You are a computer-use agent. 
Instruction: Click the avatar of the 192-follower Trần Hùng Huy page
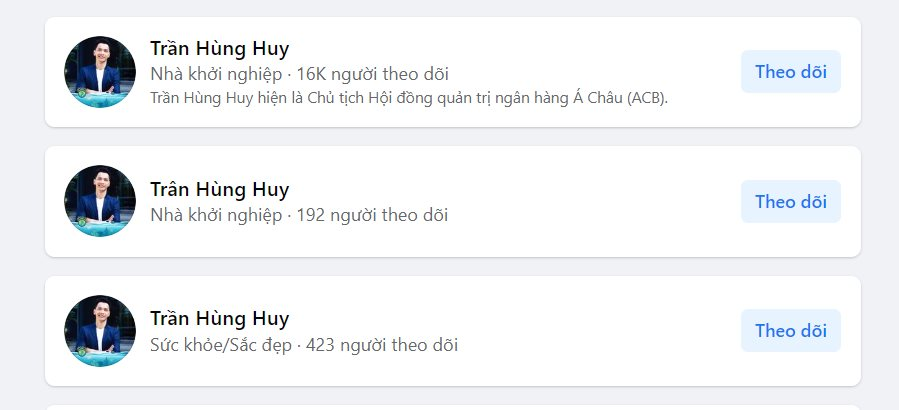point(100,201)
